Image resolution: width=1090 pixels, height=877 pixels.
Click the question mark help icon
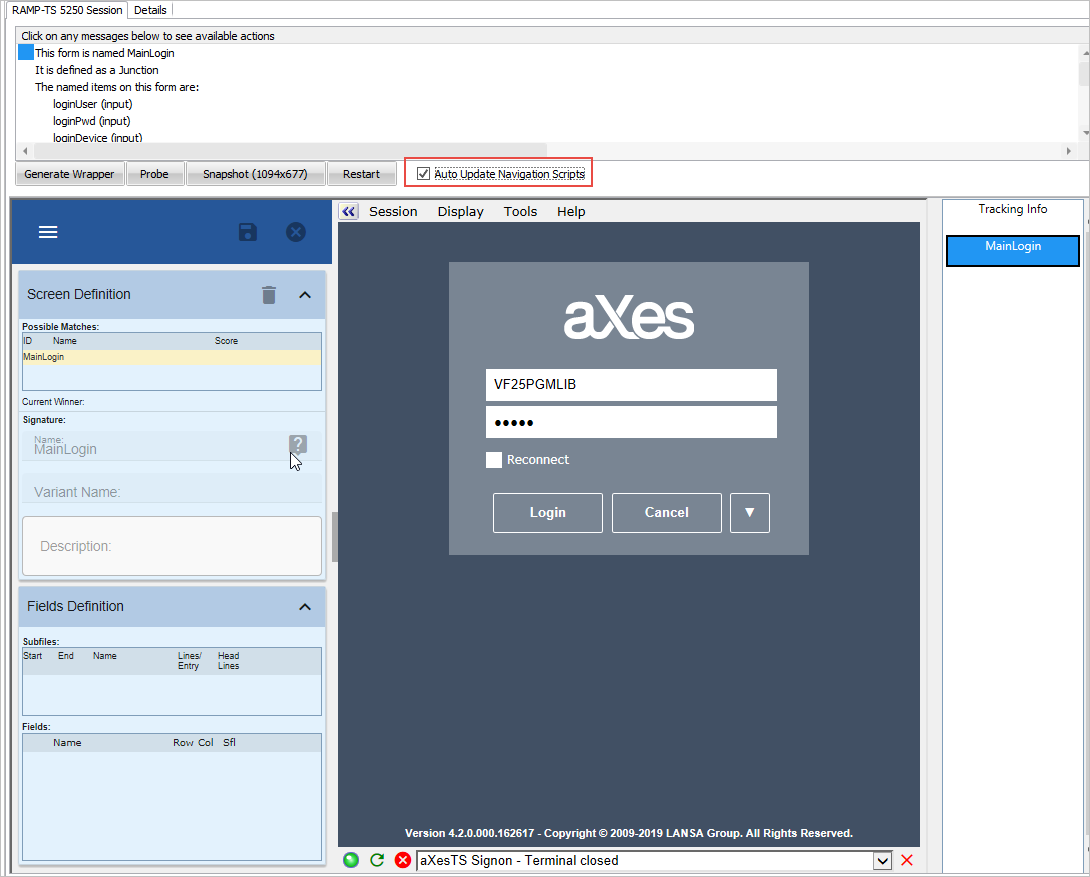point(298,444)
